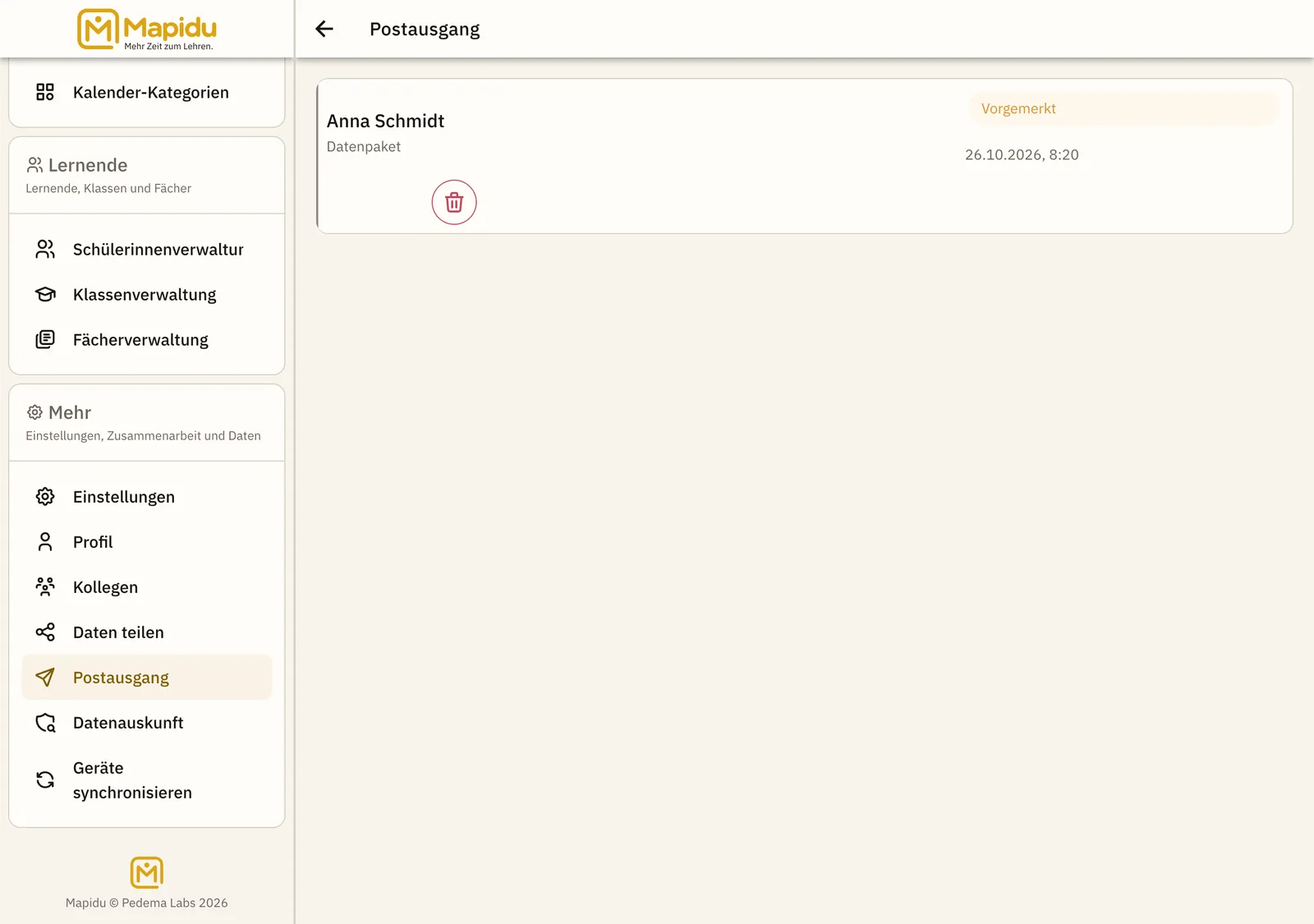1314x924 pixels.
Task: Click the Kalender-Kategorien grid icon
Action: point(45,92)
